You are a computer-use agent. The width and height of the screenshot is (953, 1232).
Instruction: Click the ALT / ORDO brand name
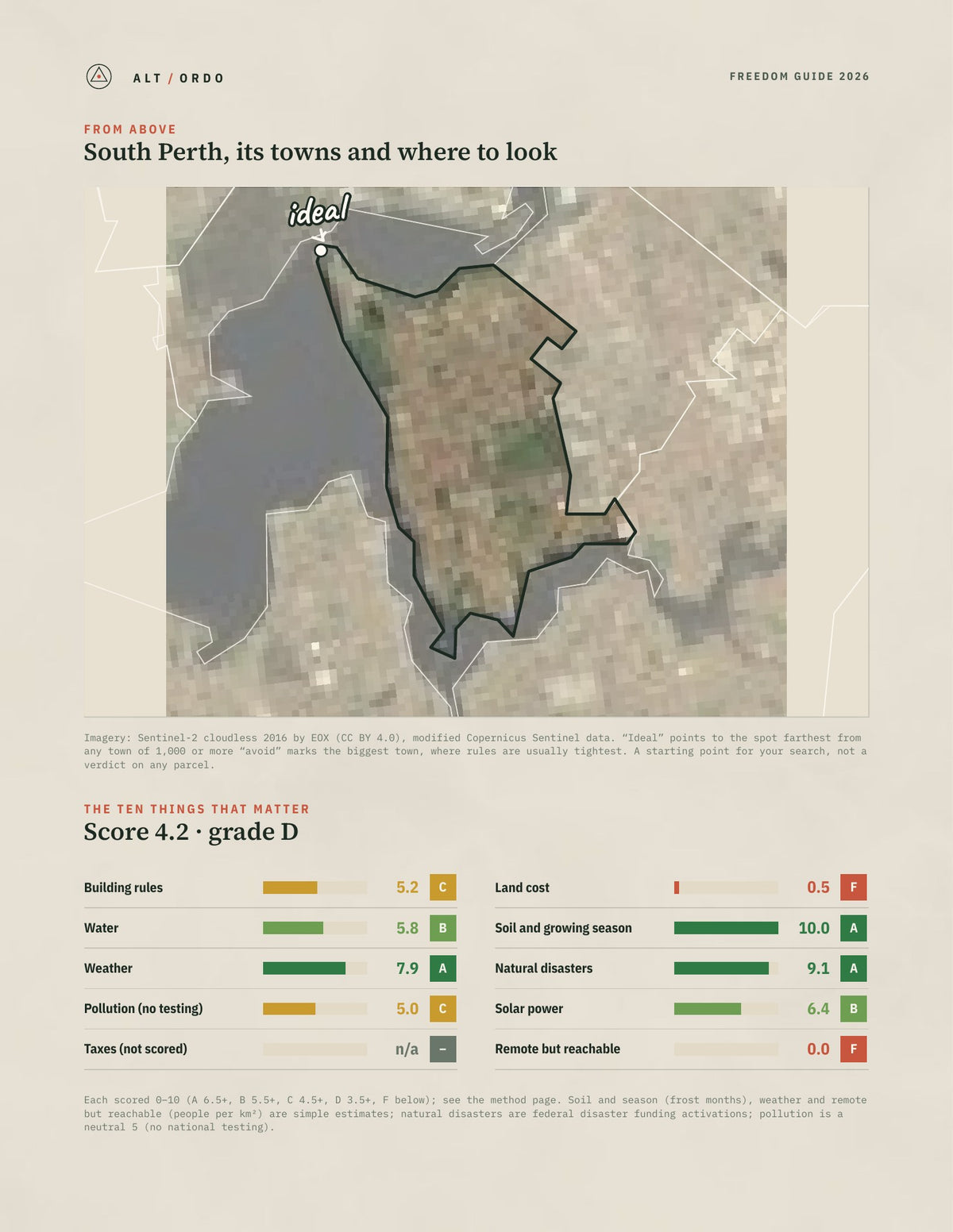point(179,78)
